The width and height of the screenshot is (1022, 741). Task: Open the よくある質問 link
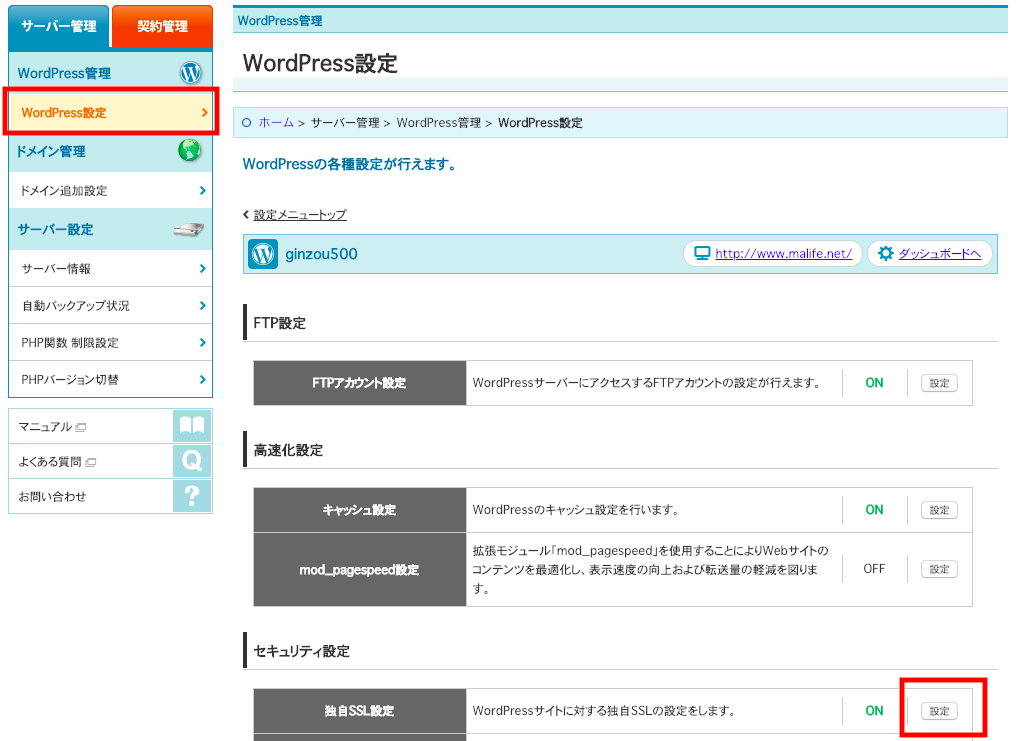[x=50, y=461]
